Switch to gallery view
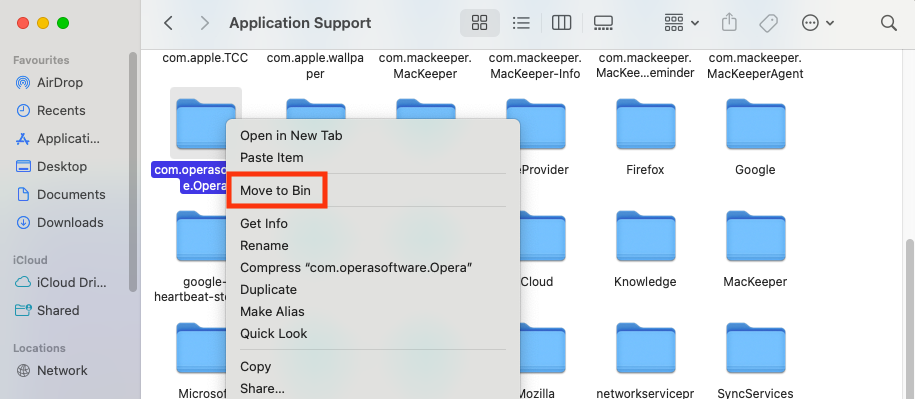This screenshot has width=915, height=399. (602, 23)
